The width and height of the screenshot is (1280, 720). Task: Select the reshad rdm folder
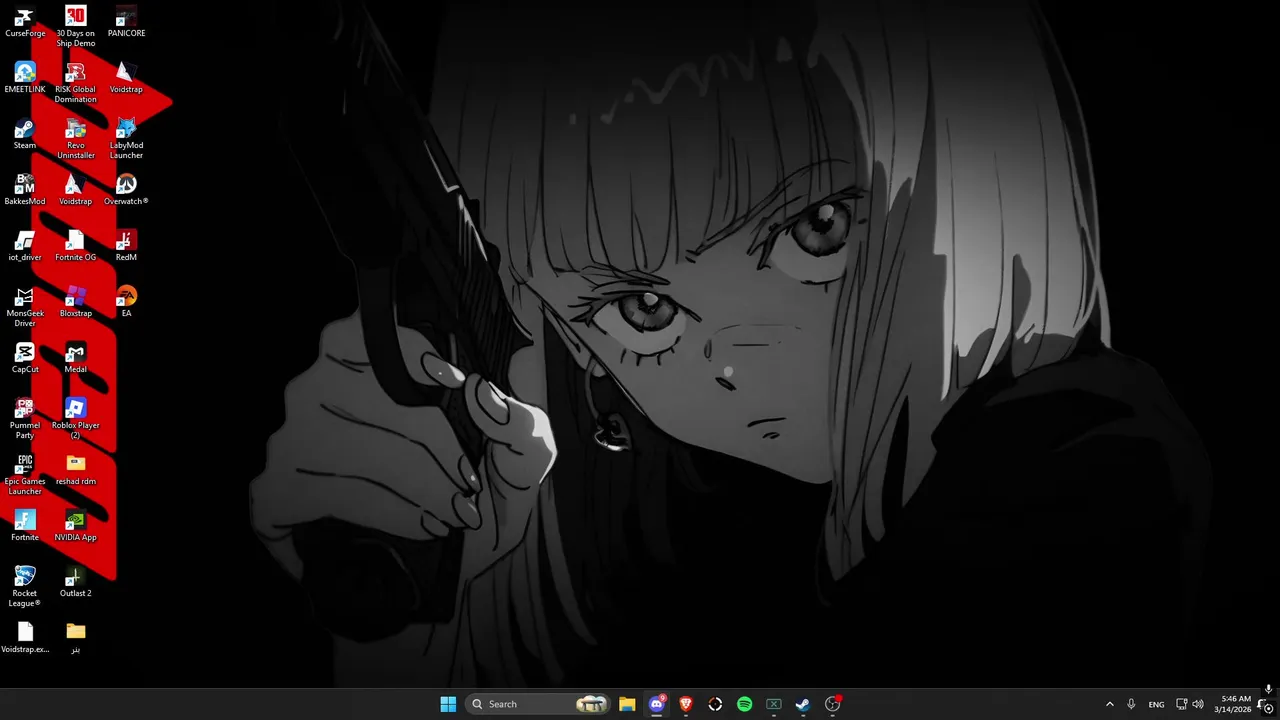coord(76,470)
